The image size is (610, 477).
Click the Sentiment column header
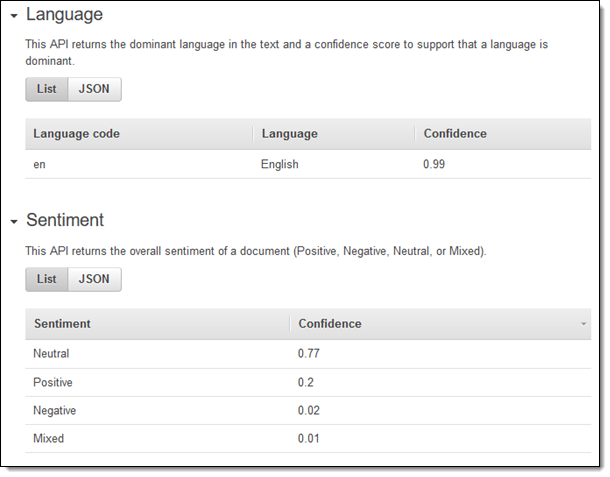[x=62, y=324]
